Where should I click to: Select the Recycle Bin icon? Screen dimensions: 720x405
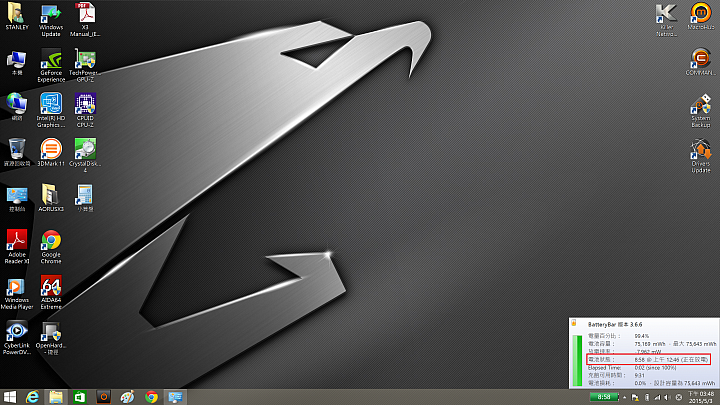point(17,152)
